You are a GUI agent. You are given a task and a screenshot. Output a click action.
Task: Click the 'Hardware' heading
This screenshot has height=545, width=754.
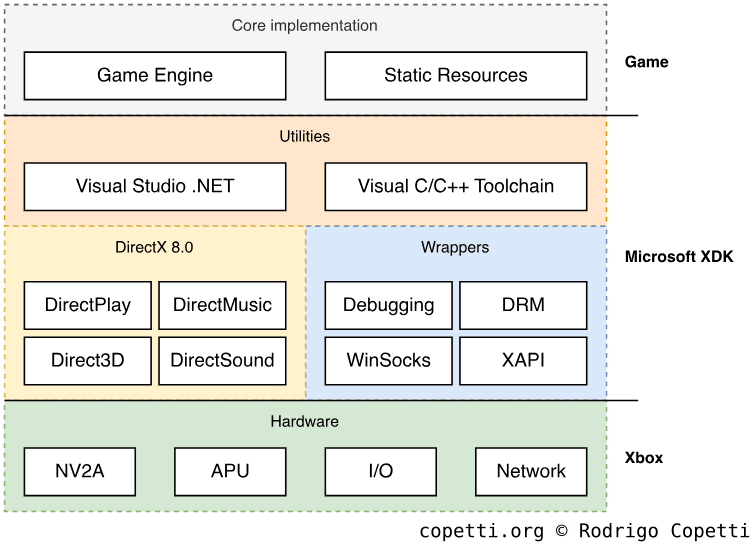tap(304, 421)
